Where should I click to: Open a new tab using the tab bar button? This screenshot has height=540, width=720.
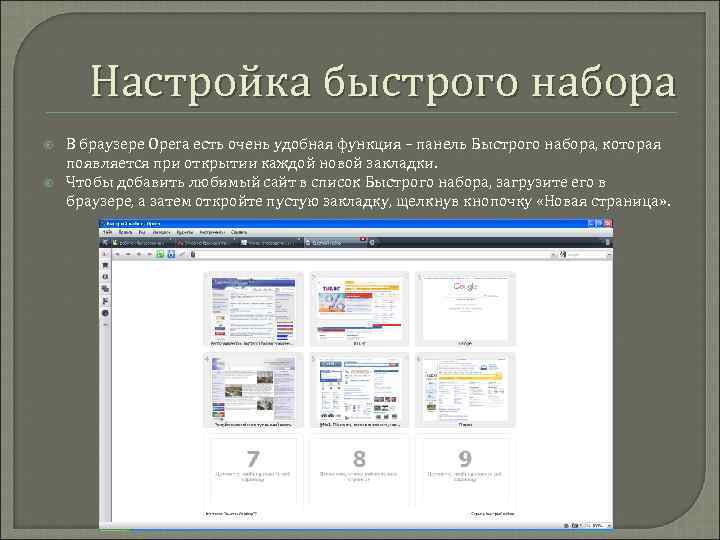372,242
